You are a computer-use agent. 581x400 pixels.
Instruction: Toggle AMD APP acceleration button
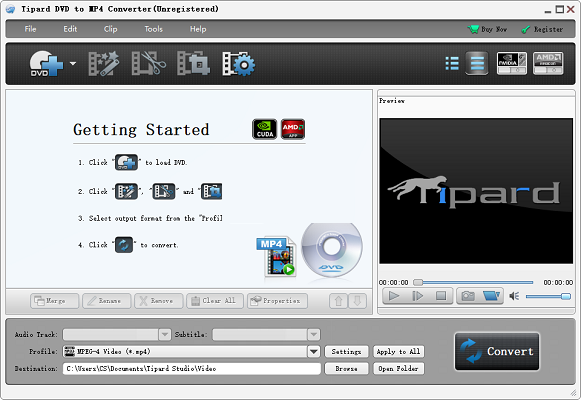548,64
